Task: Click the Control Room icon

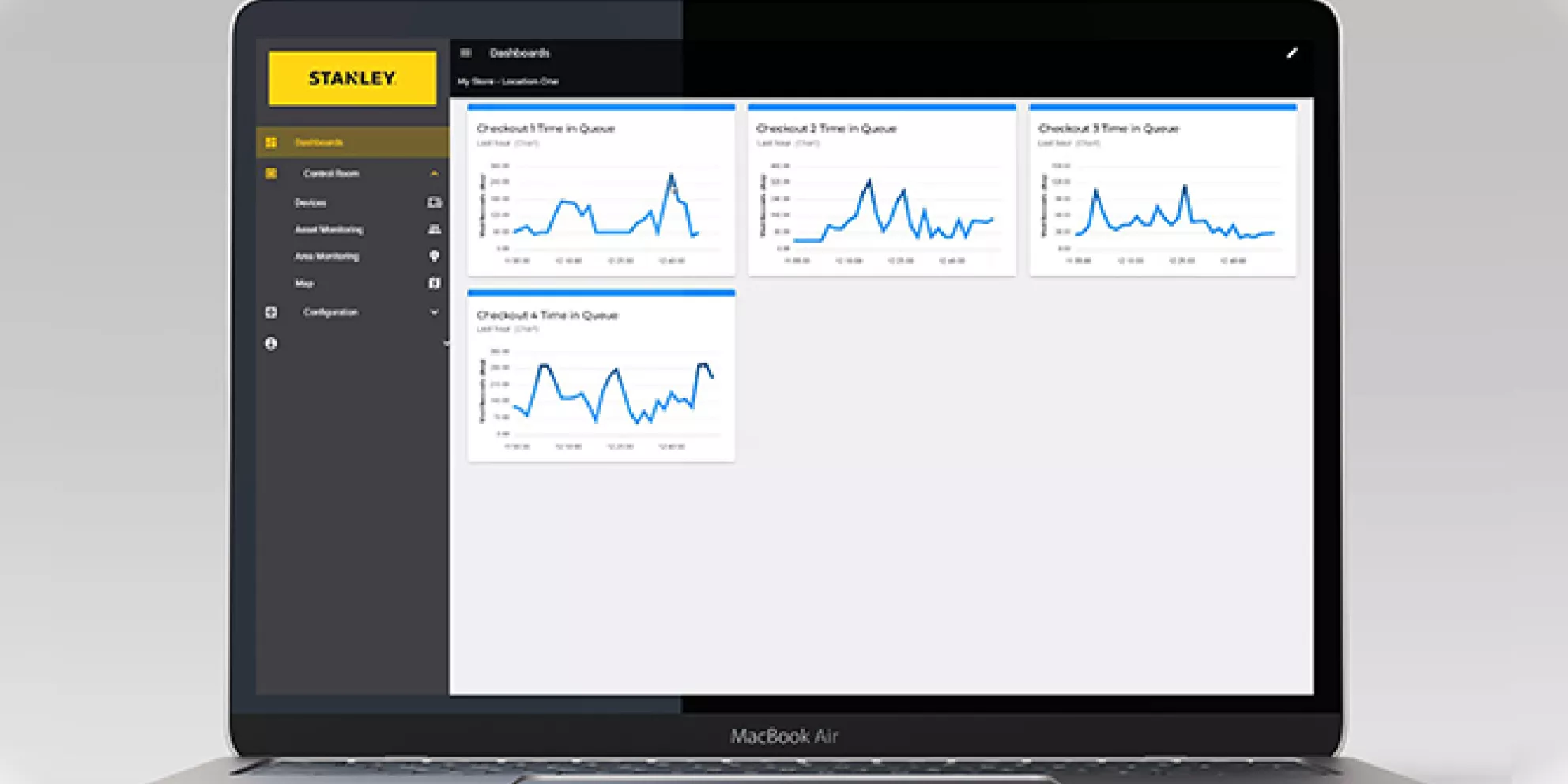Action: coord(271,173)
